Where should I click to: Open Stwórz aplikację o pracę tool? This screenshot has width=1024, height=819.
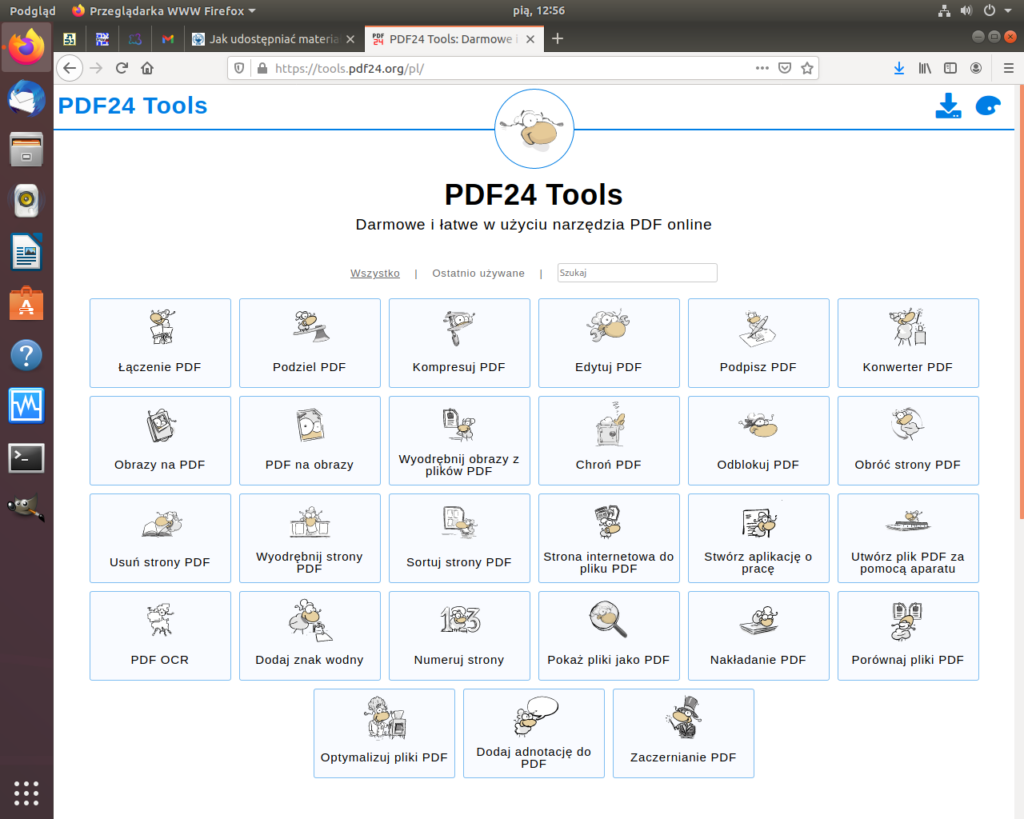point(758,538)
